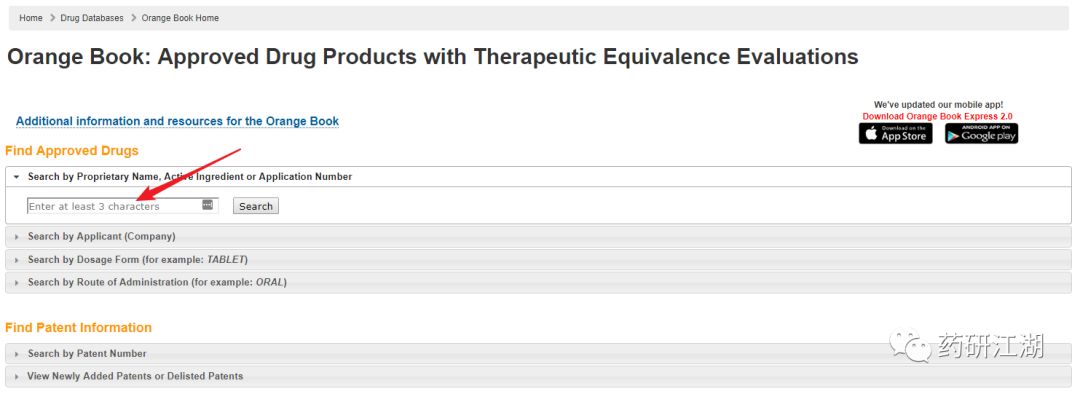Click the Search button
1080x394 pixels.
coord(256,206)
